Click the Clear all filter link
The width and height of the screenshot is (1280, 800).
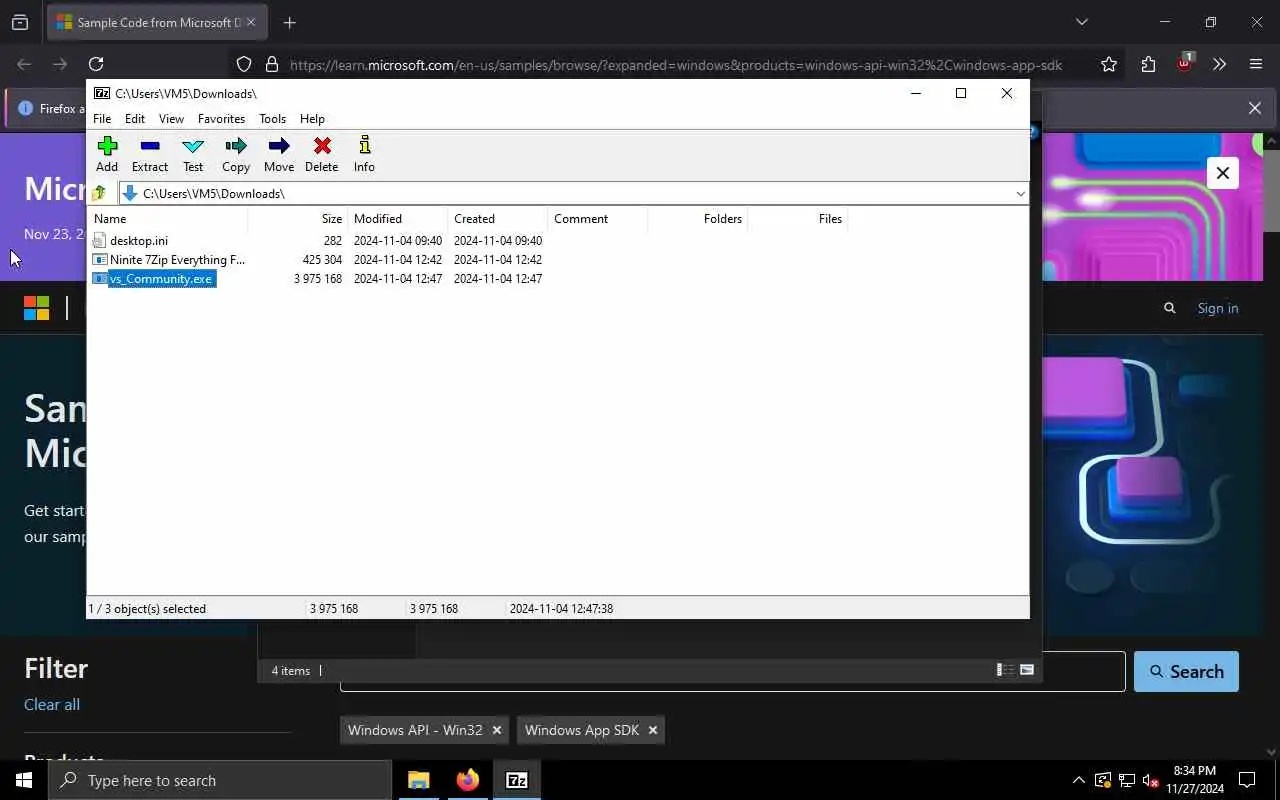coord(52,704)
